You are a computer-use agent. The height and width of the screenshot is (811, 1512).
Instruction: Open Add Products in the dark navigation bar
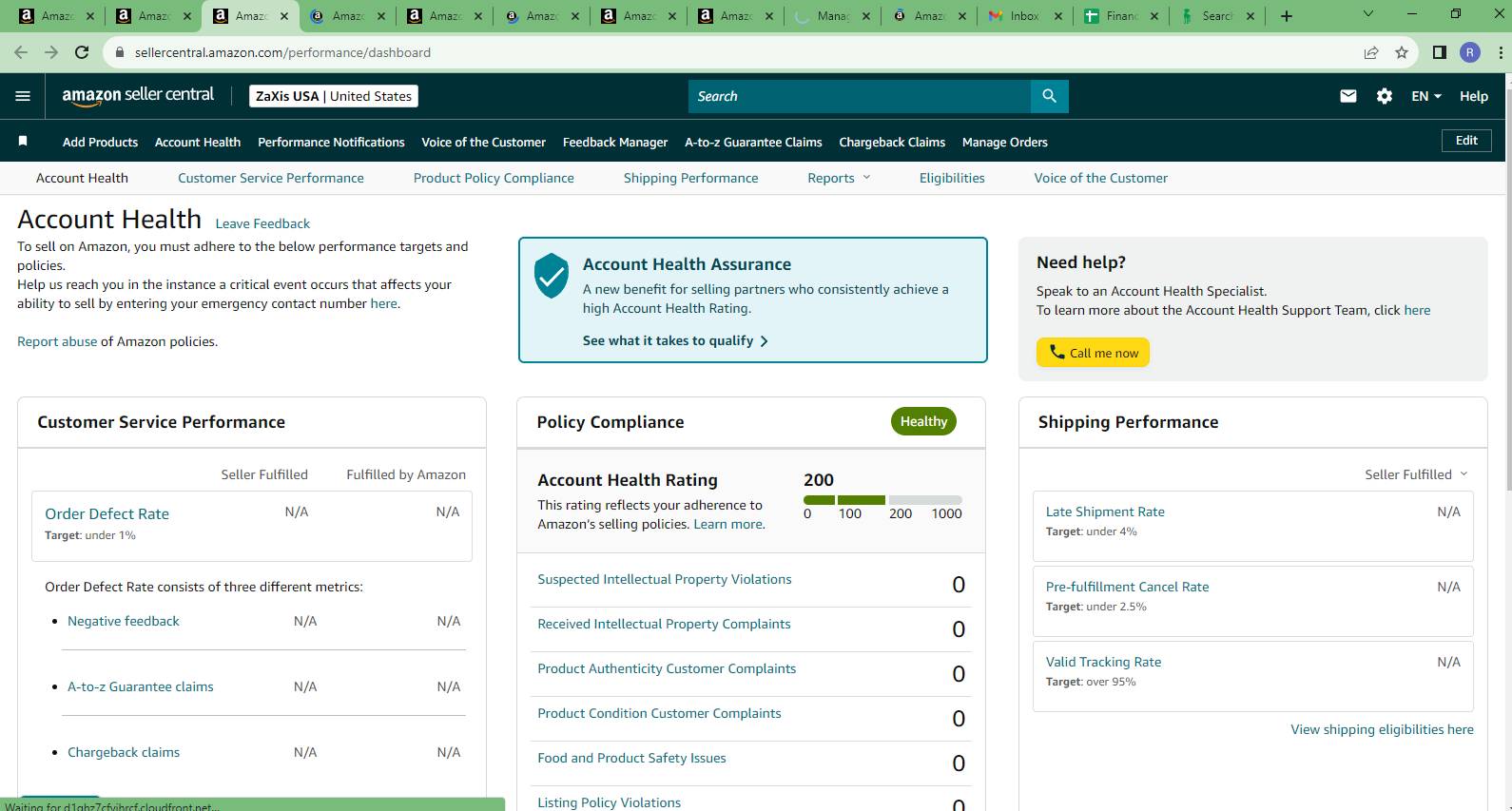[x=100, y=142]
